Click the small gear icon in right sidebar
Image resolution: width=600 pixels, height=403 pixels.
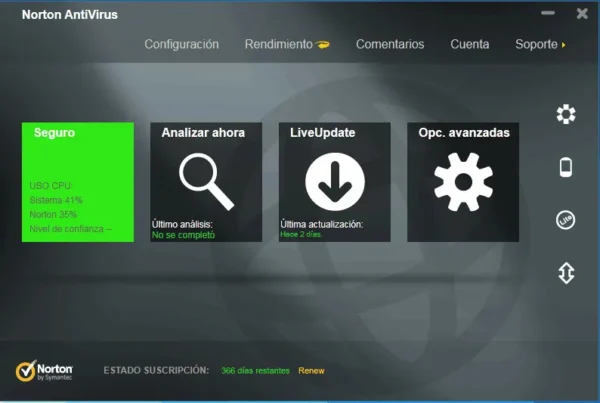566,115
